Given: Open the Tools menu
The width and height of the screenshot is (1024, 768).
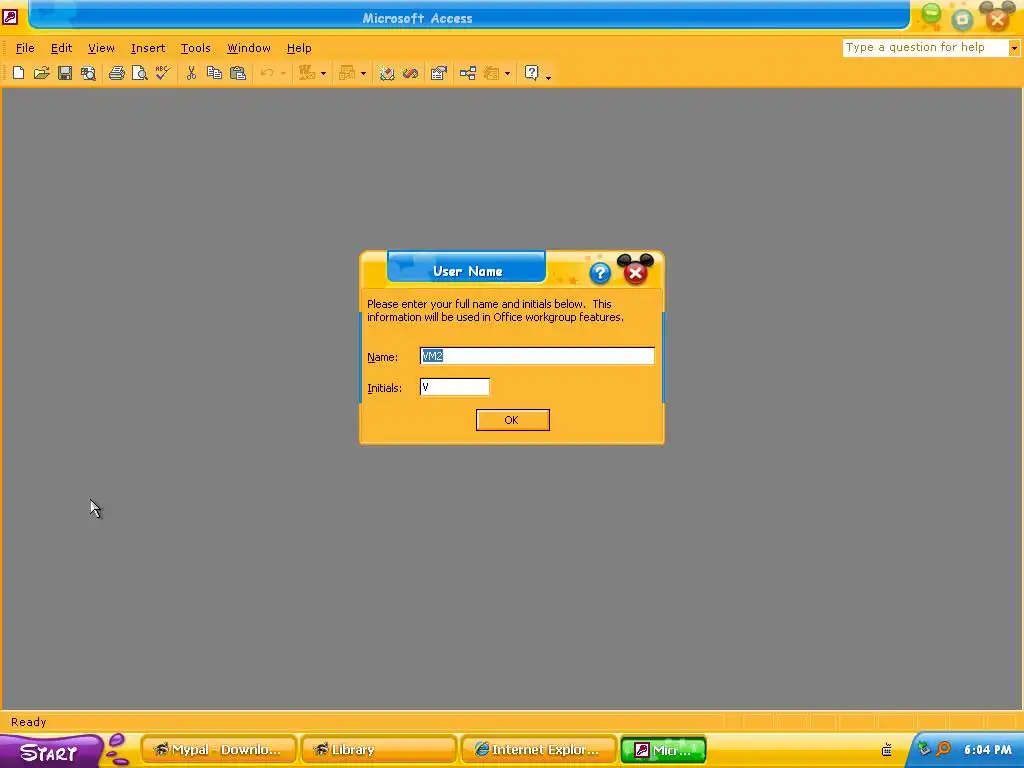Looking at the screenshot, I should (x=195, y=48).
